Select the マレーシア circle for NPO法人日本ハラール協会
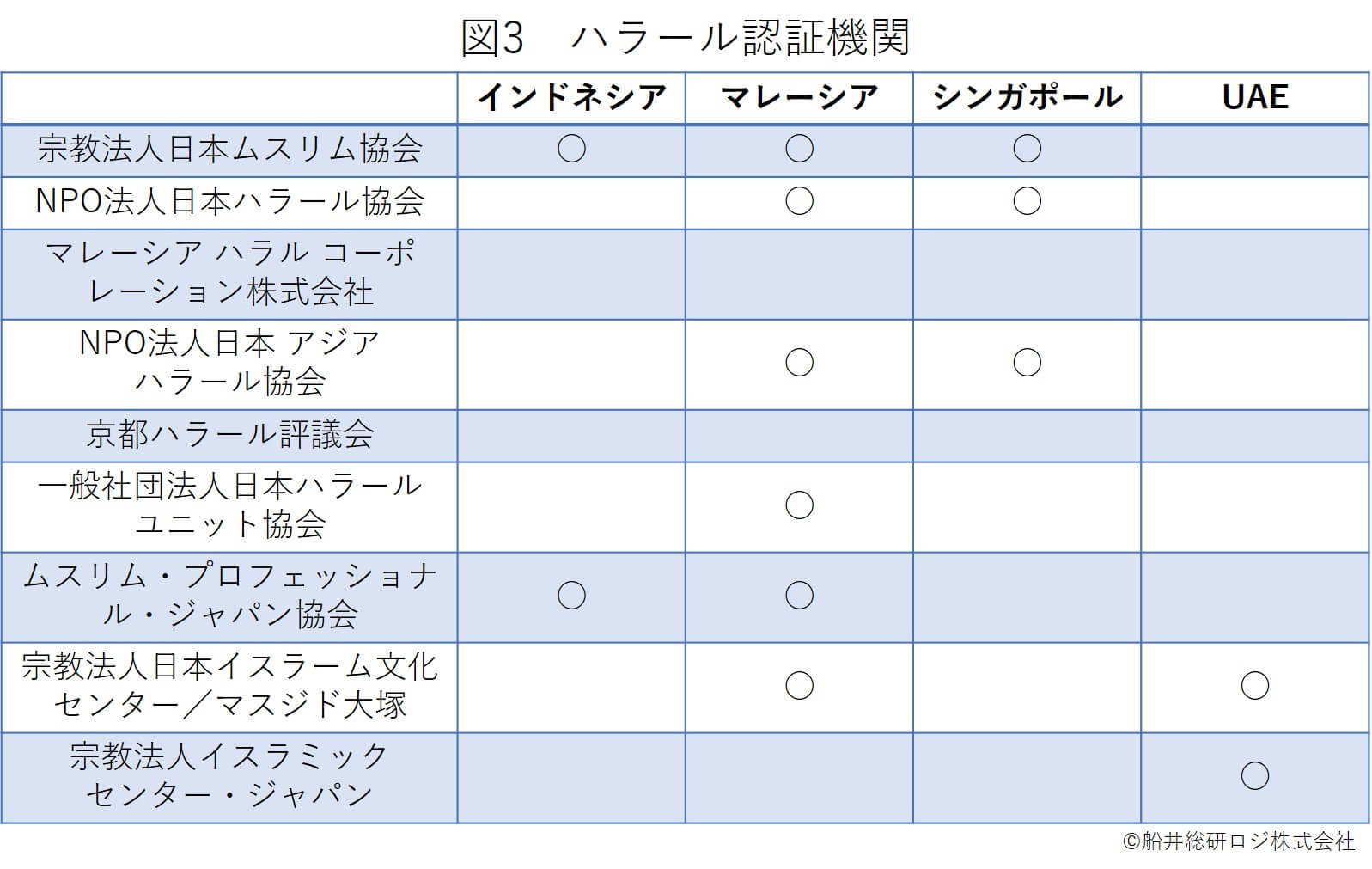Viewport: 1372px width, 869px height. (x=799, y=201)
